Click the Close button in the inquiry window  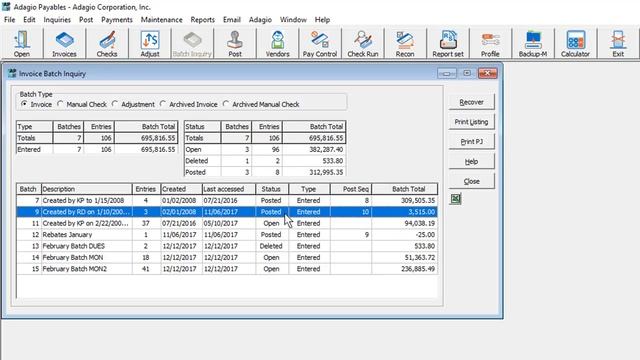[x=471, y=181]
